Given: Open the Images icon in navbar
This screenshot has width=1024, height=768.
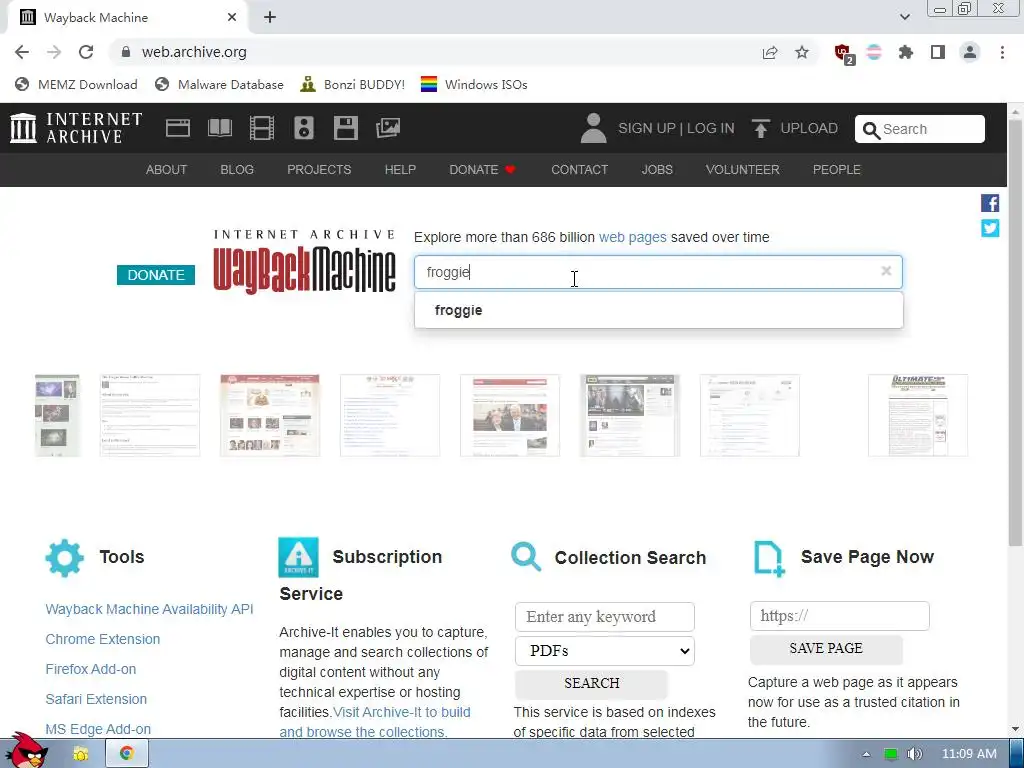Looking at the screenshot, I should point(388,128).
